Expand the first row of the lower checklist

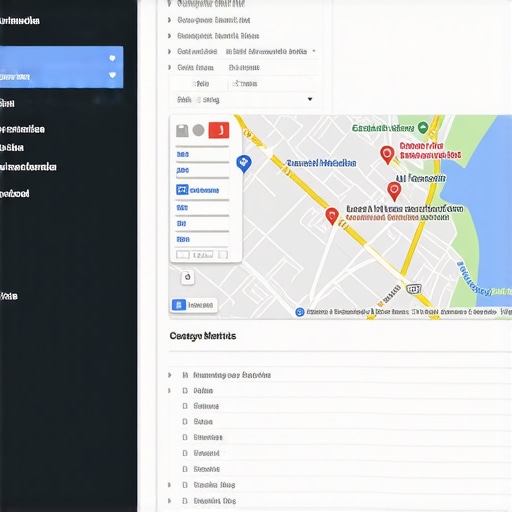click(170, 375)
